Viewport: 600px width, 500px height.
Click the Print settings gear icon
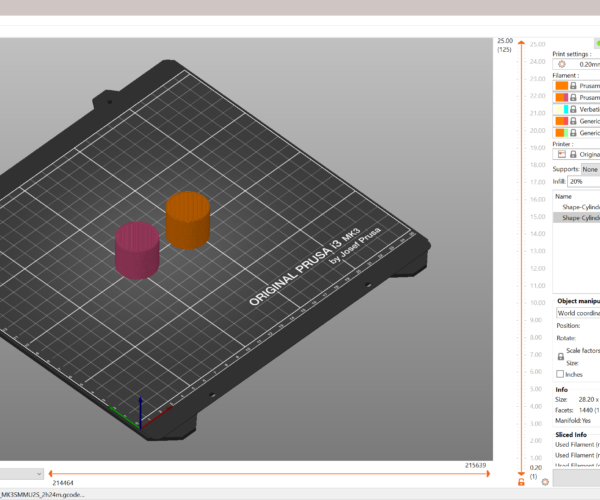pos(561,64)
